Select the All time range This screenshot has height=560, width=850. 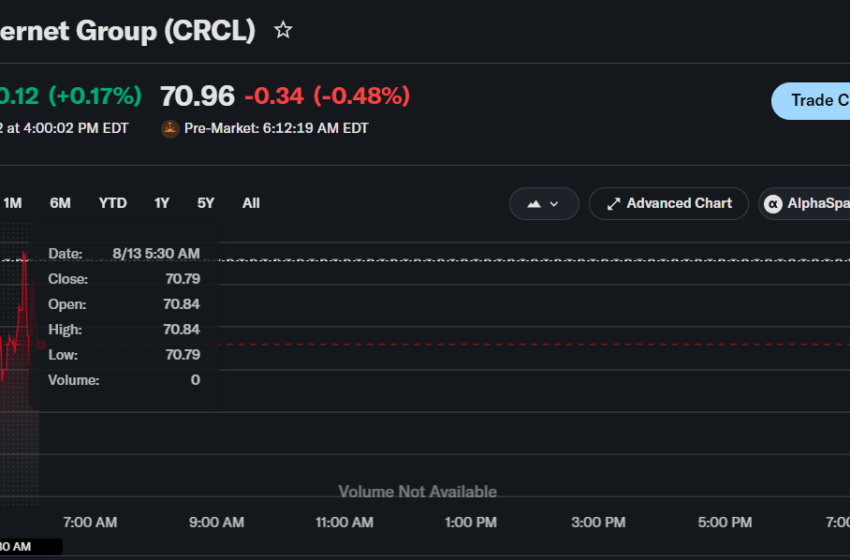[251, 203]
